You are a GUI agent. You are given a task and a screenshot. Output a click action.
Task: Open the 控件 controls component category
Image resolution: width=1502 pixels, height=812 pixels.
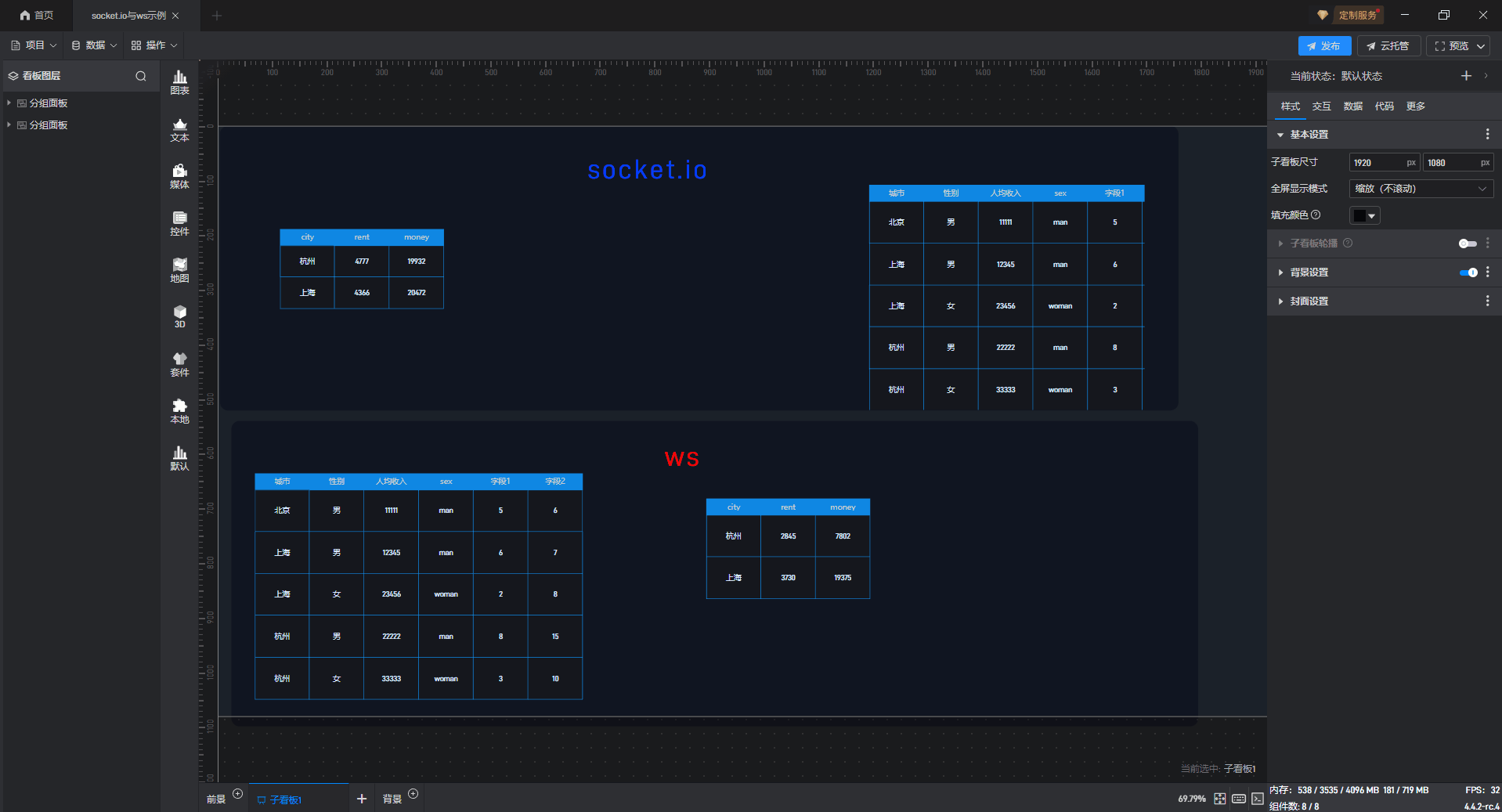[x=179, y=223]
